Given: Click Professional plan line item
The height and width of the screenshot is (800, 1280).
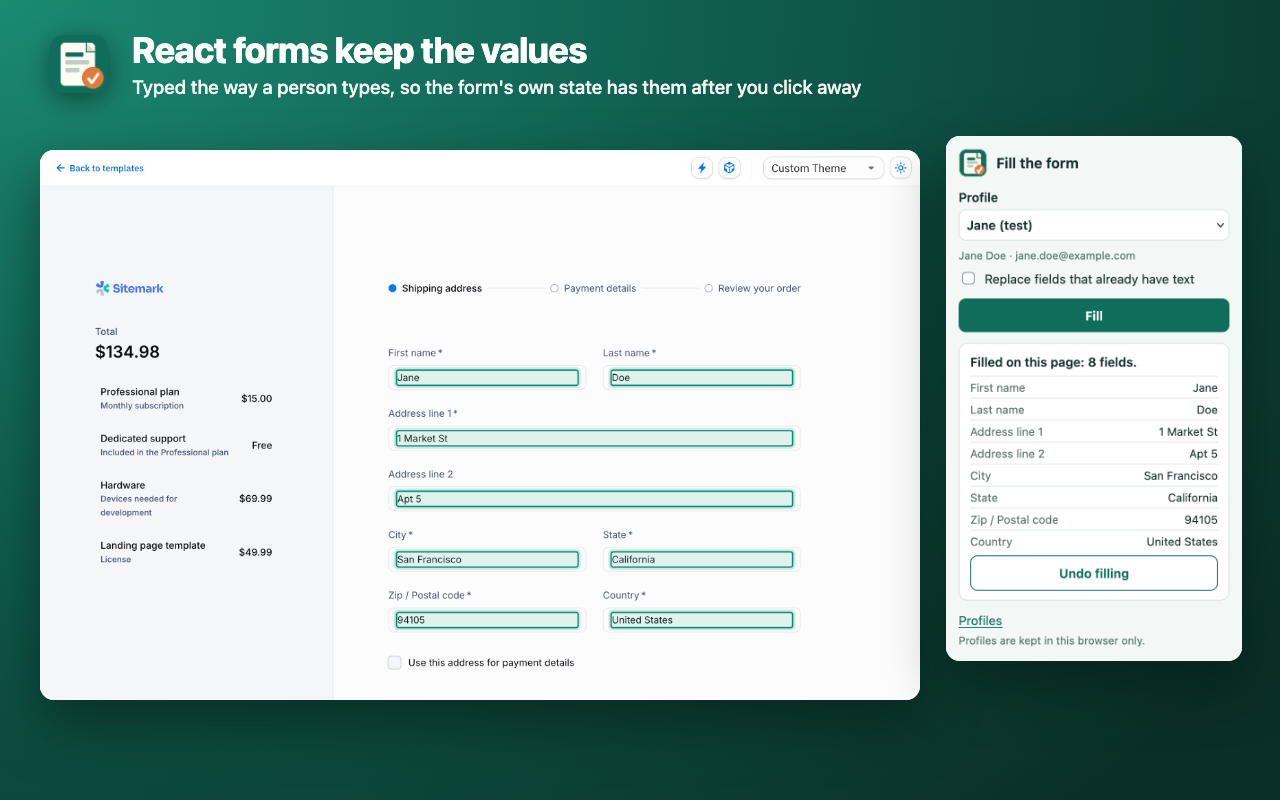Looking at the screenshot, I should (186, 398).
